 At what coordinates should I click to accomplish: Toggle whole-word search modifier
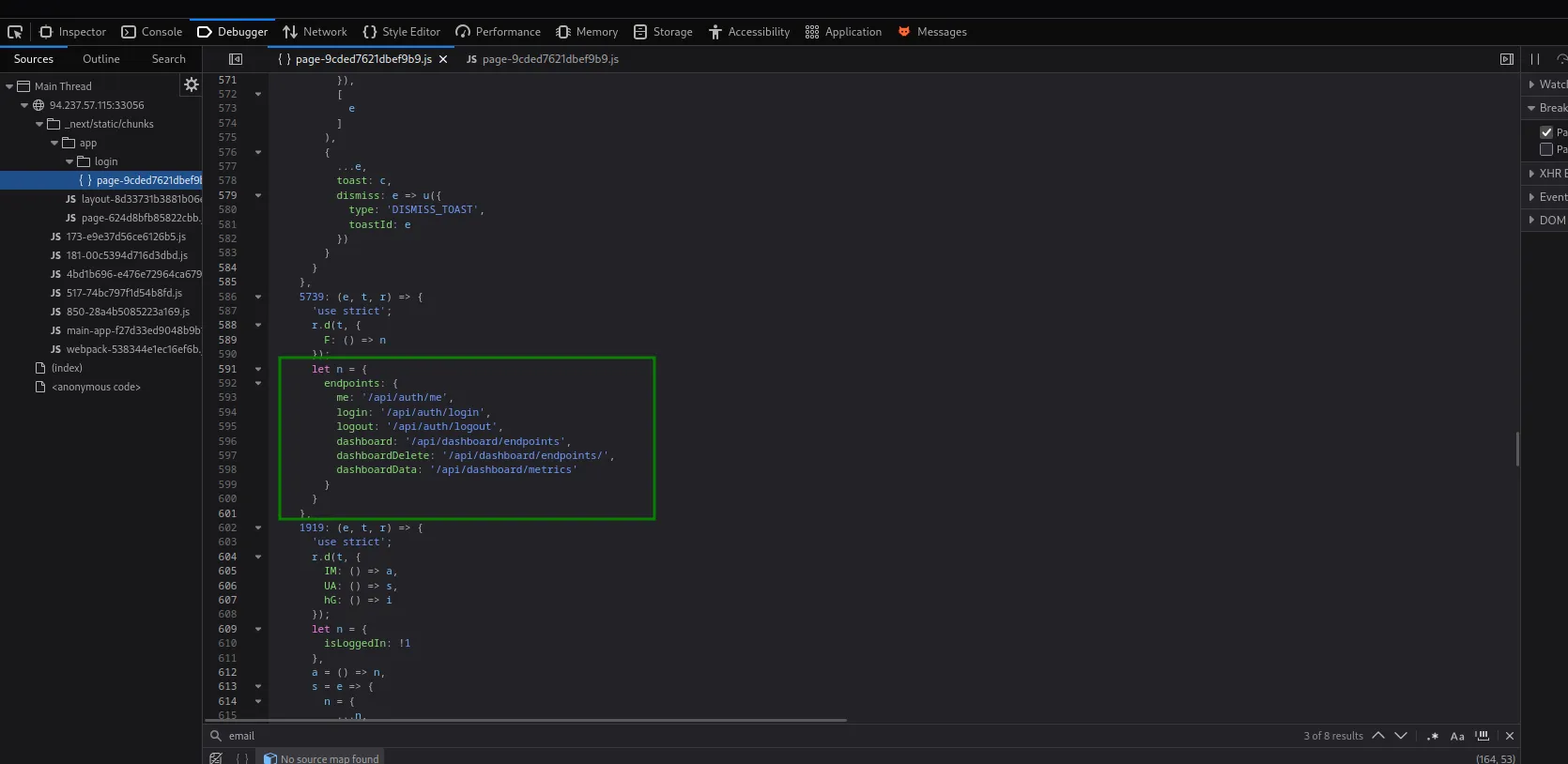pos(1483,736)
